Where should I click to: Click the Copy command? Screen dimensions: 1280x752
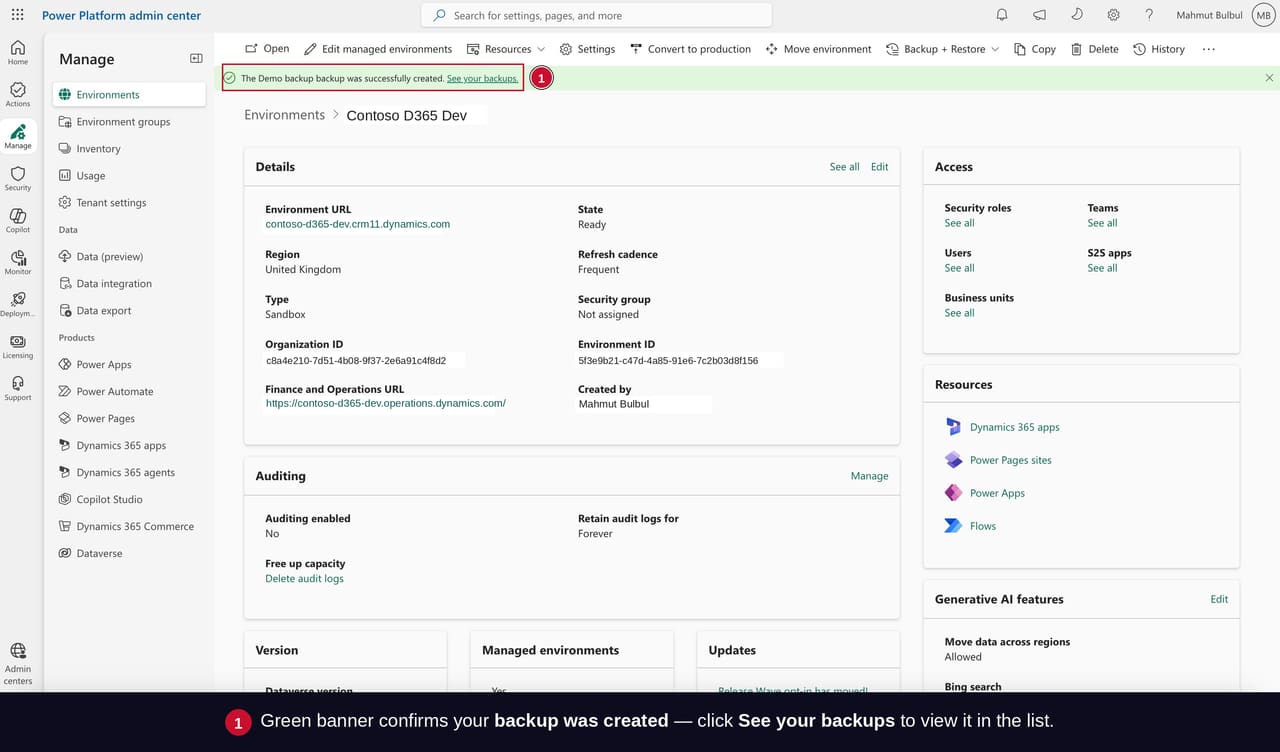[x=1034, y=49]
